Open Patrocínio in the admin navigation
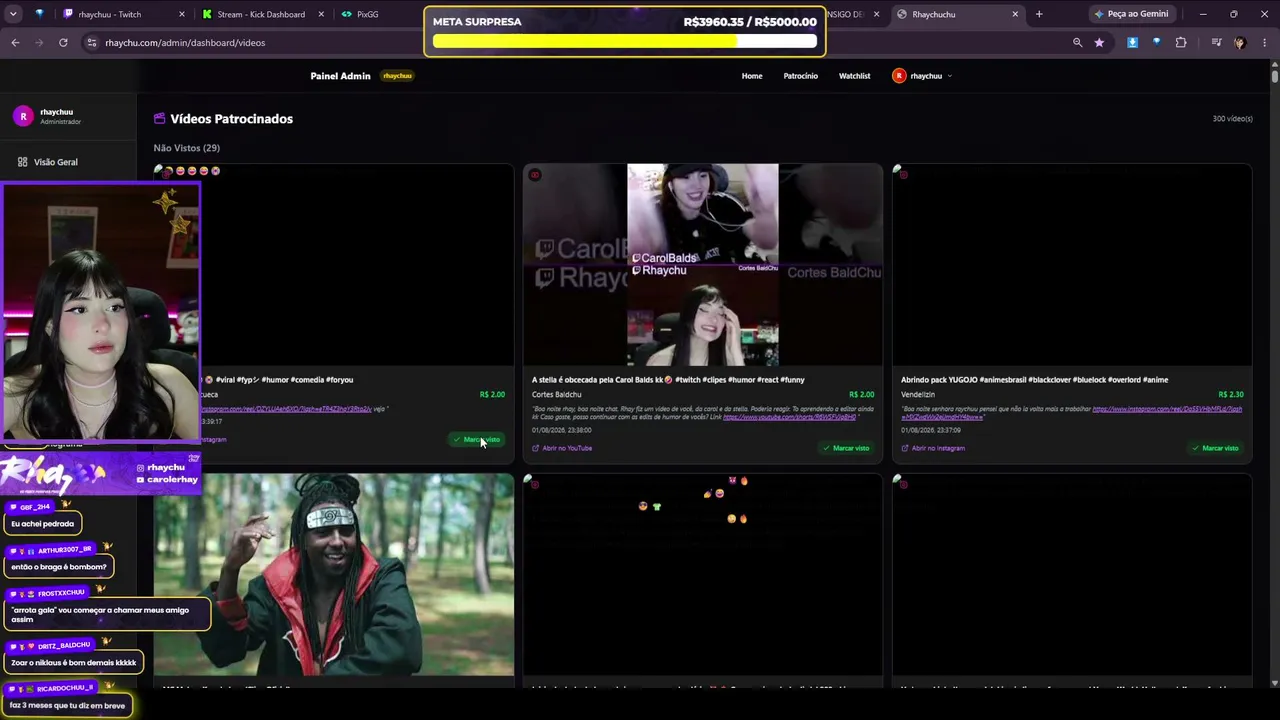This screenshot has width=1280, height=720. 800,76
